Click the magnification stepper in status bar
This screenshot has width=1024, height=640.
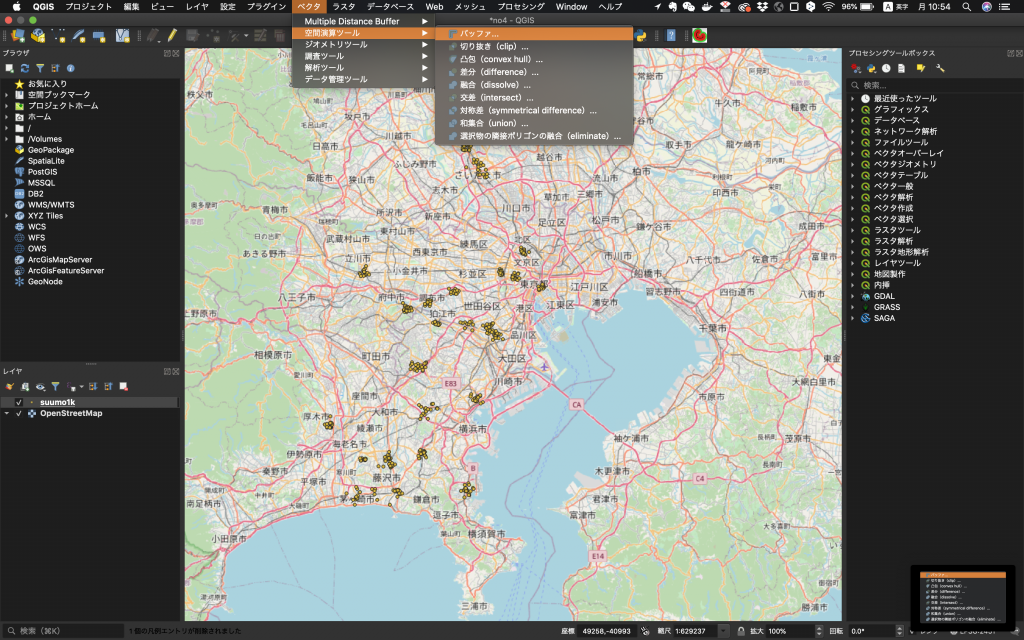(819, 631)
